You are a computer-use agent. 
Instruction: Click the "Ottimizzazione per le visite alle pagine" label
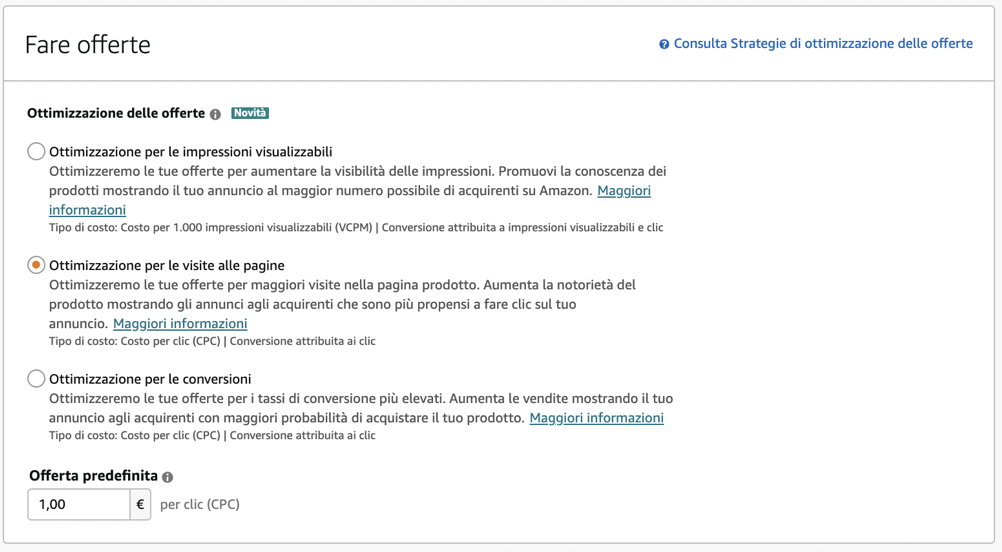click(167, 266)
